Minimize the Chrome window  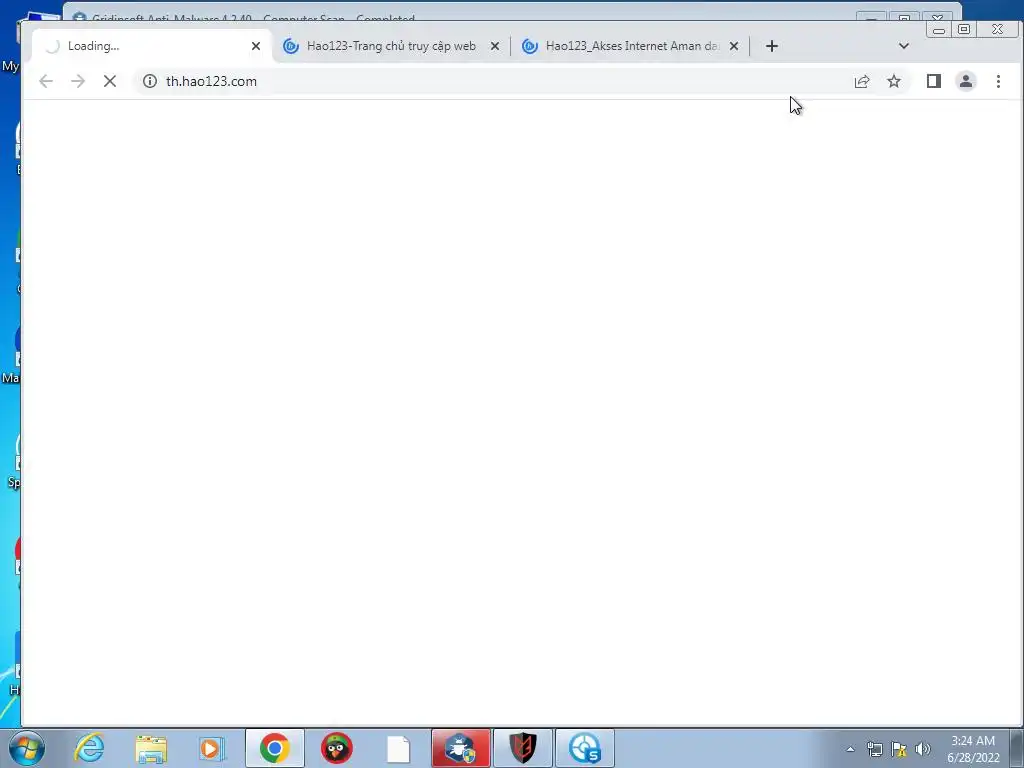(939, 29)
